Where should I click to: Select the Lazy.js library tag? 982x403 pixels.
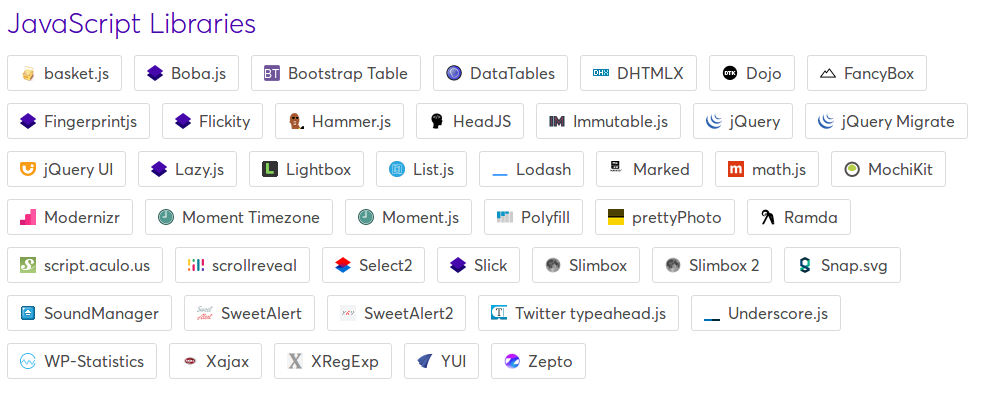187,169
